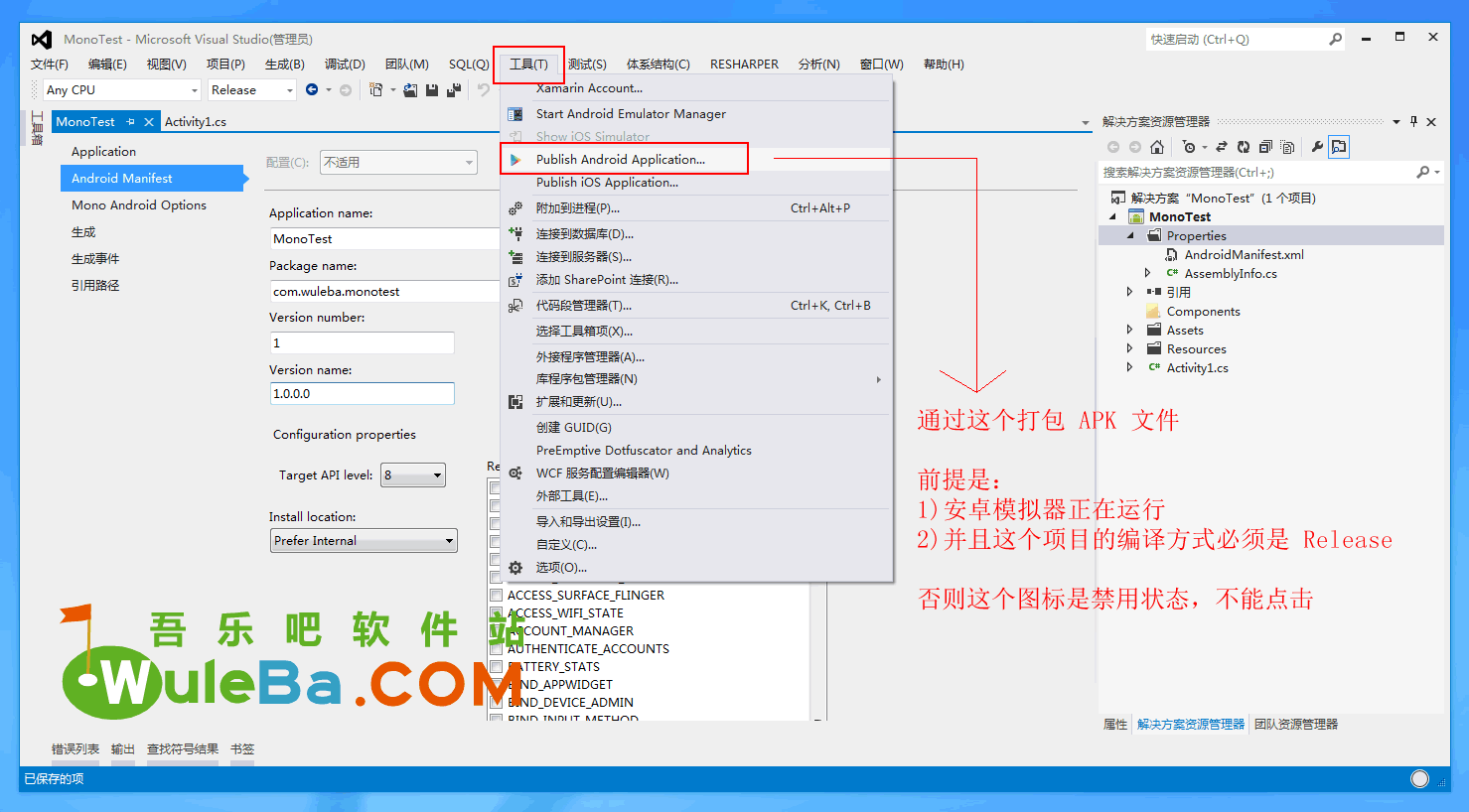Click the Android project icon beside MonoTest
This screenshot has width=1469, height=812.
tap(1136, 216)
